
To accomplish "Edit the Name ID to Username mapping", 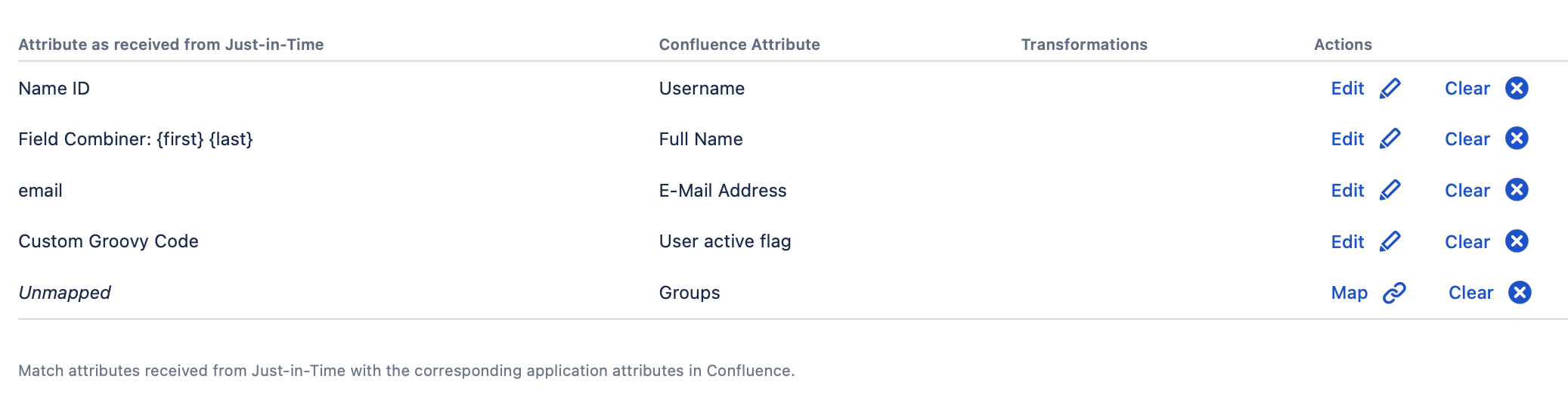I will [1347, 89].
